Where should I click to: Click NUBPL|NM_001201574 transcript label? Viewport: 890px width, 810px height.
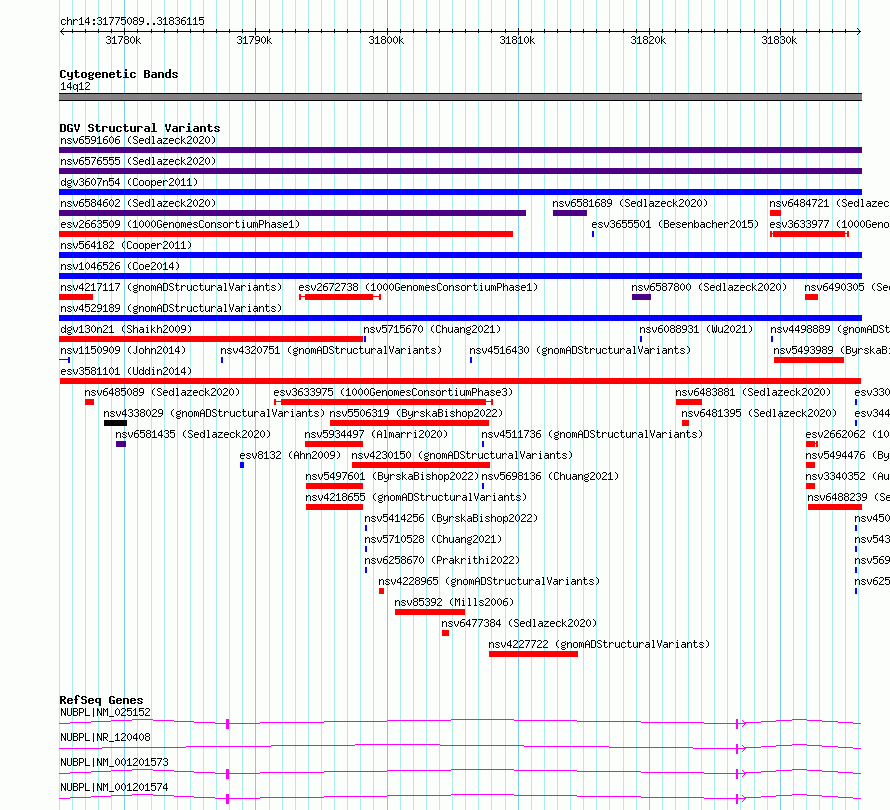pyautogui.click(x=114, y=787)
